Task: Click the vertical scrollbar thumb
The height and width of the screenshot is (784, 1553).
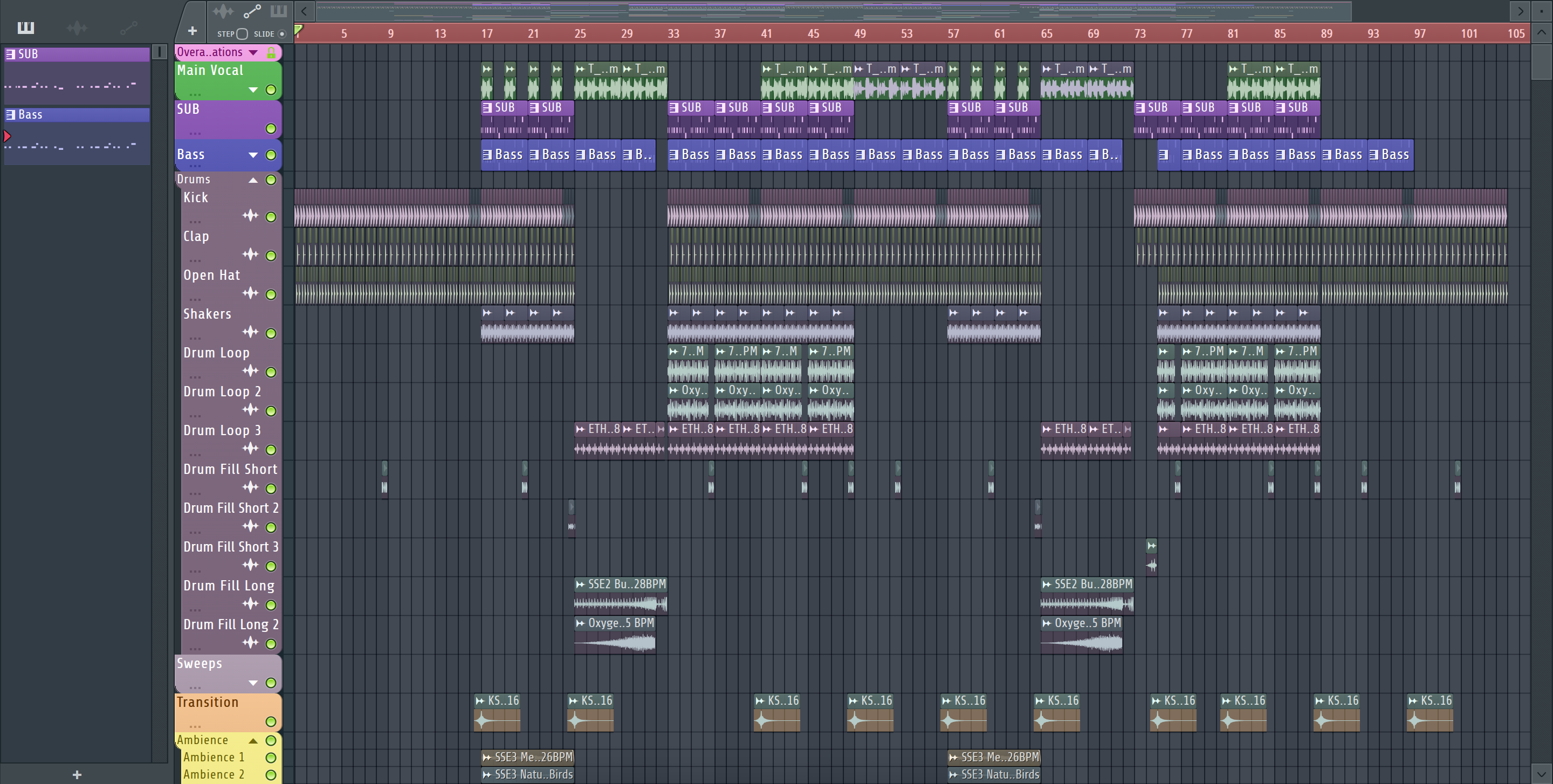Action: (1542, 61)
